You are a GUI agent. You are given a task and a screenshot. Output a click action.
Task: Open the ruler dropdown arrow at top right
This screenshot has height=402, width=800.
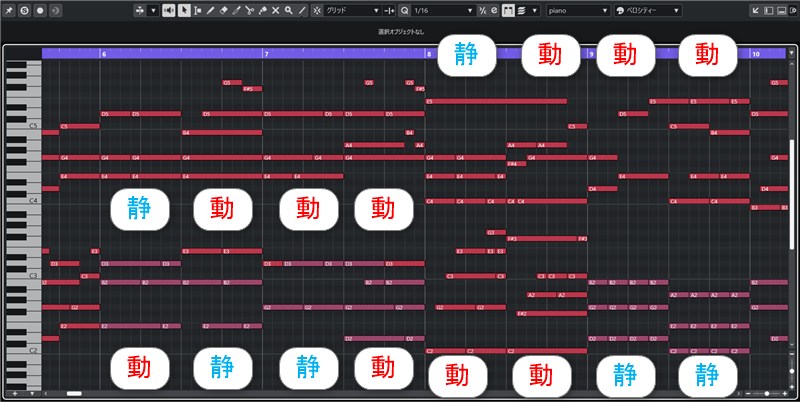click(791, 53)
